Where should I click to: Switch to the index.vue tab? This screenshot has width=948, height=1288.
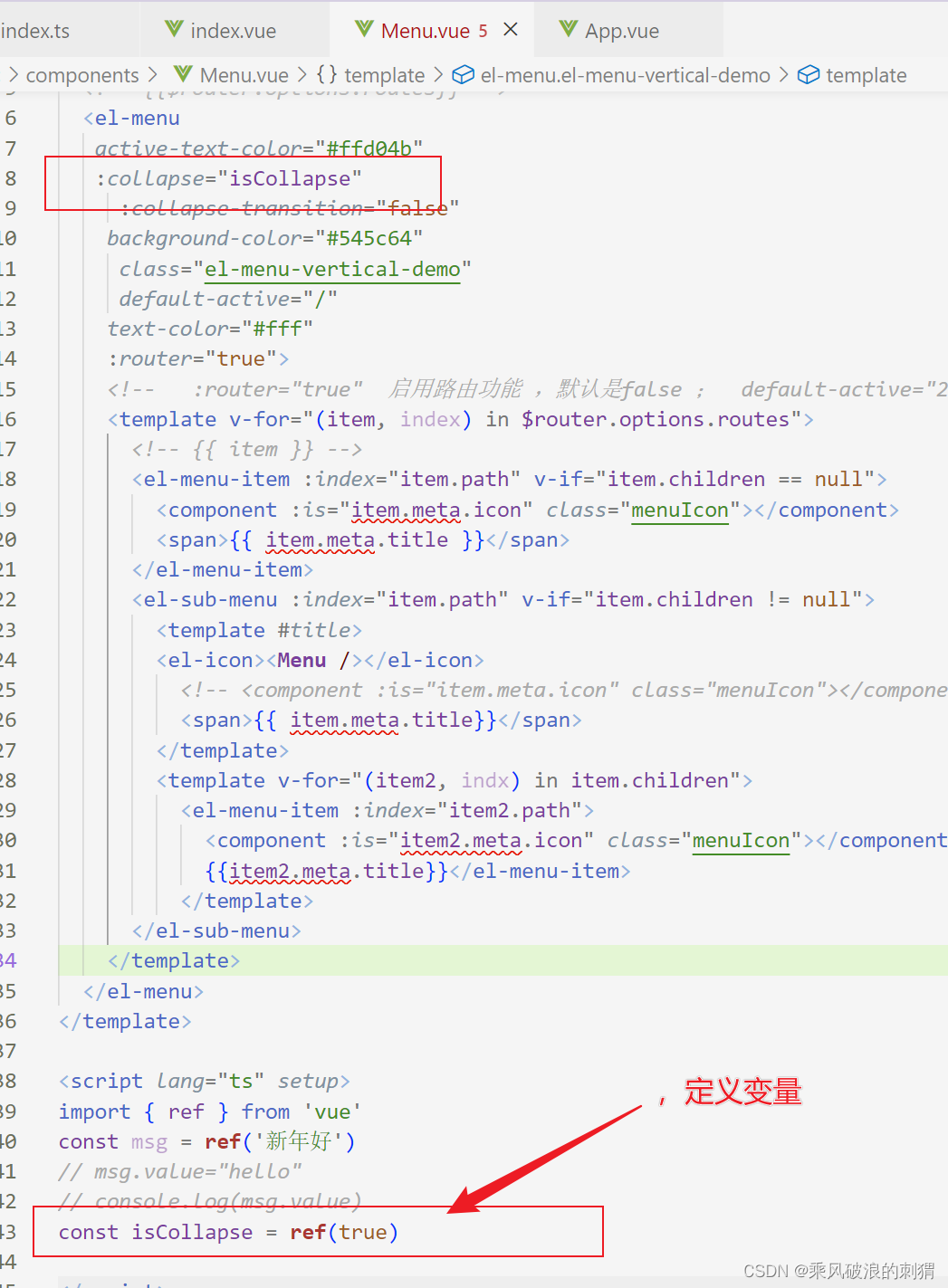(235, 31)
